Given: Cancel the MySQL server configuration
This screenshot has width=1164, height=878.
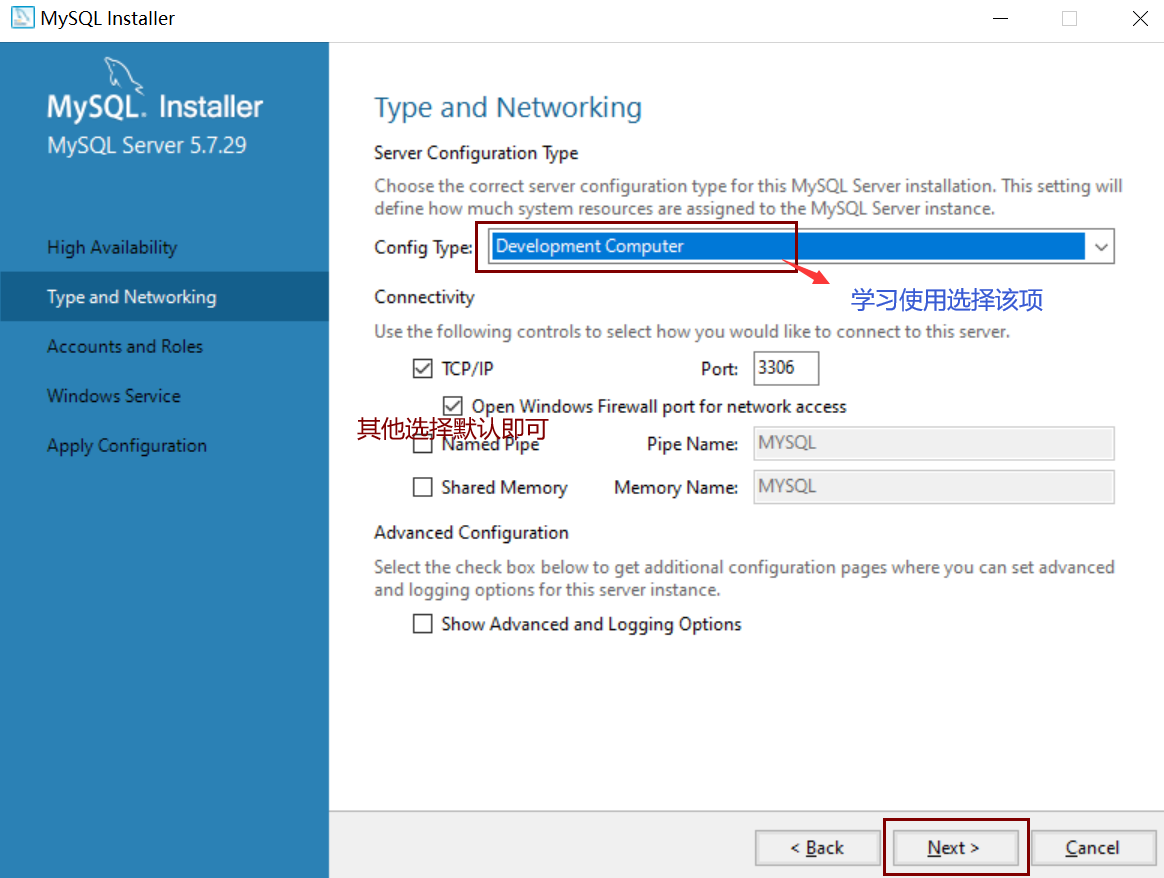Looking at the screenshot, I should (x=1093, y=847).
